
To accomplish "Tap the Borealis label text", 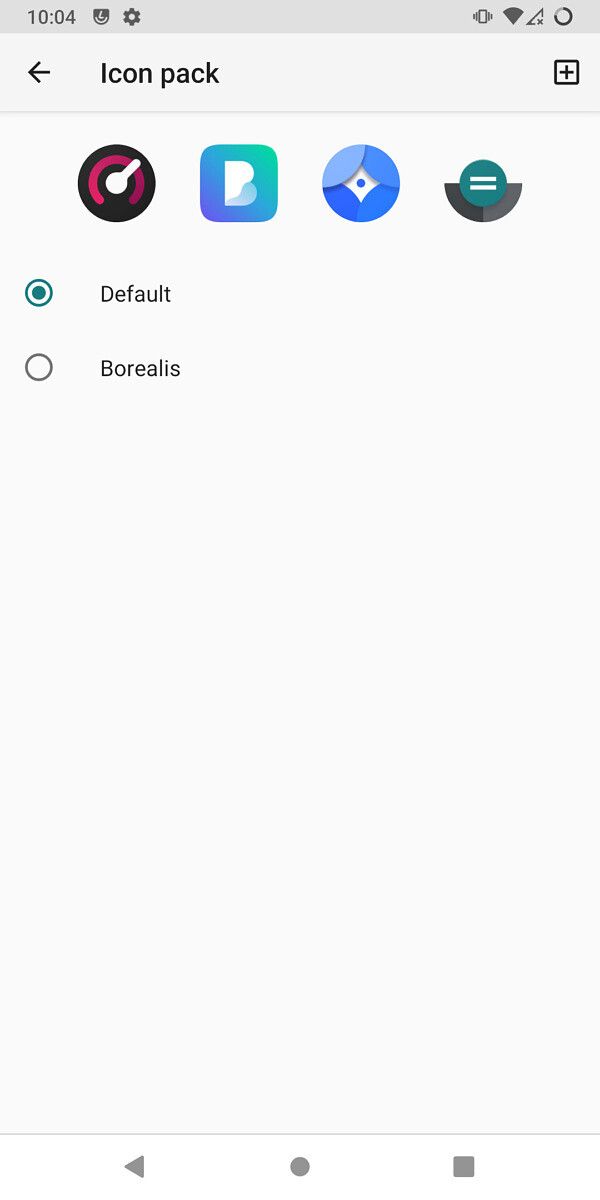I will click(x=139, y=367).
